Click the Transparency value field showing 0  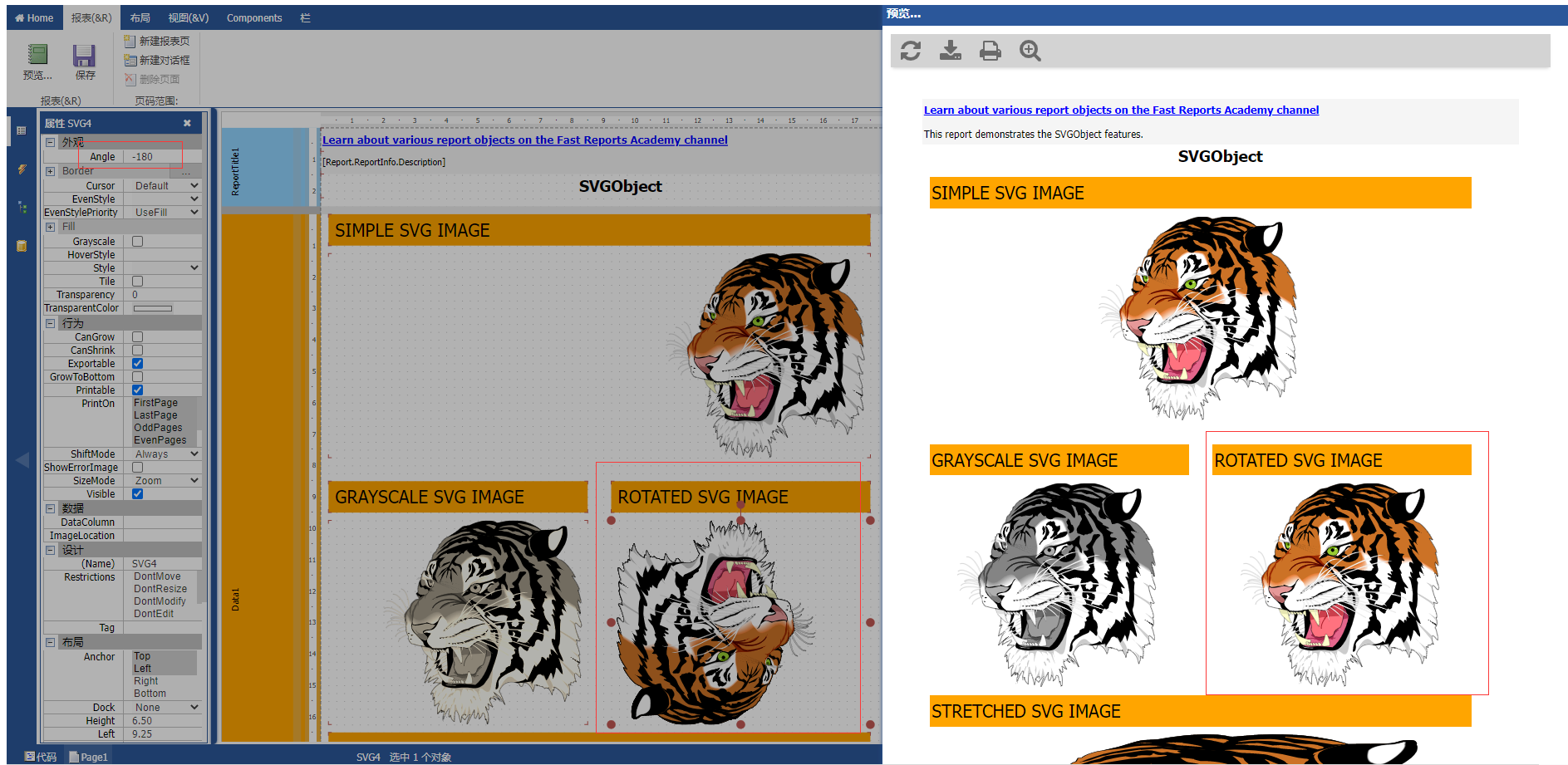pos(165,294)
